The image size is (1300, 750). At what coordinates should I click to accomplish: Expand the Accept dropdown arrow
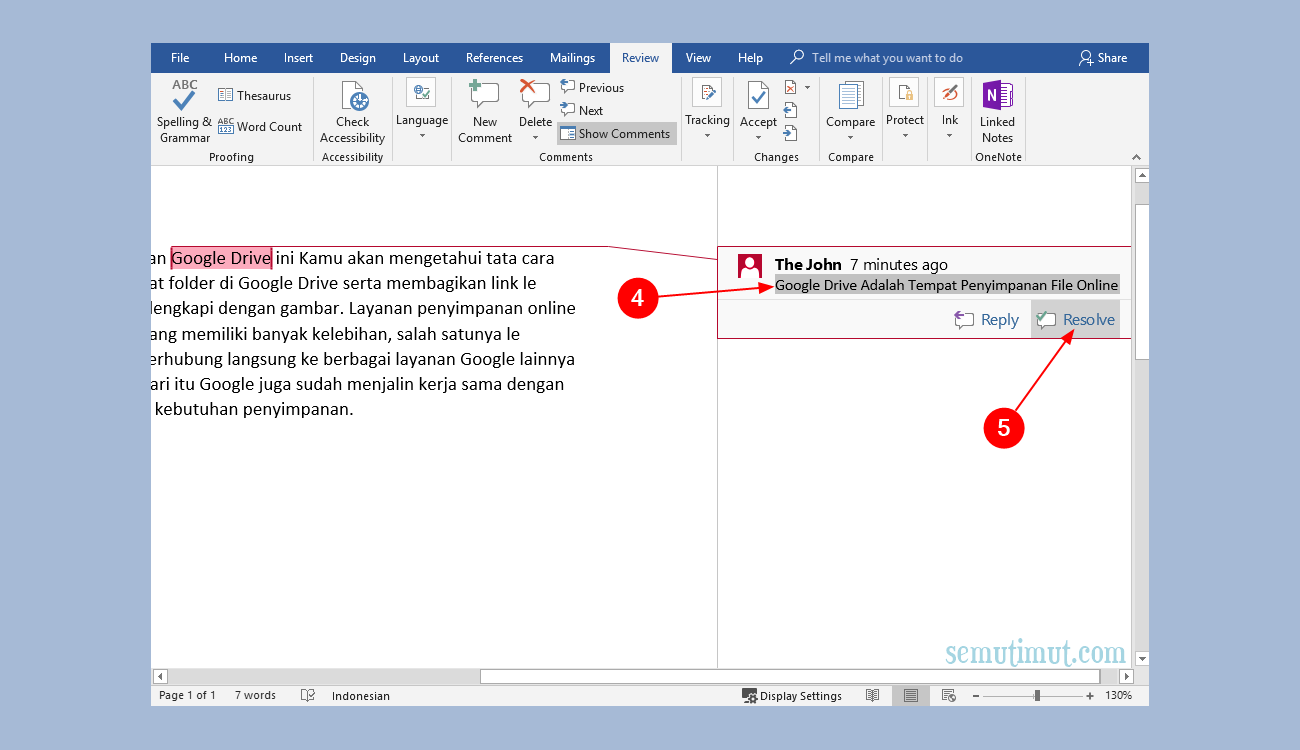coord(758,138)
